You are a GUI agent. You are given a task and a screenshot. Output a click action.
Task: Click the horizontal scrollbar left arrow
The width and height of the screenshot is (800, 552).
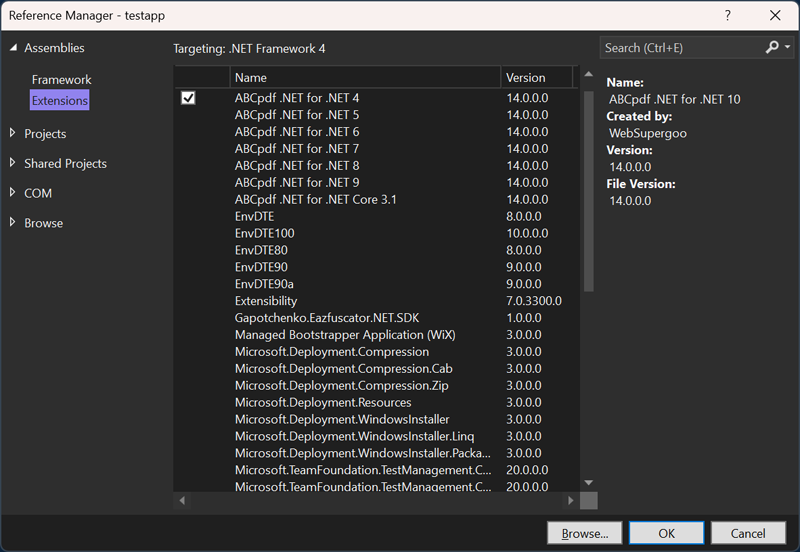[x=182, y=500]
